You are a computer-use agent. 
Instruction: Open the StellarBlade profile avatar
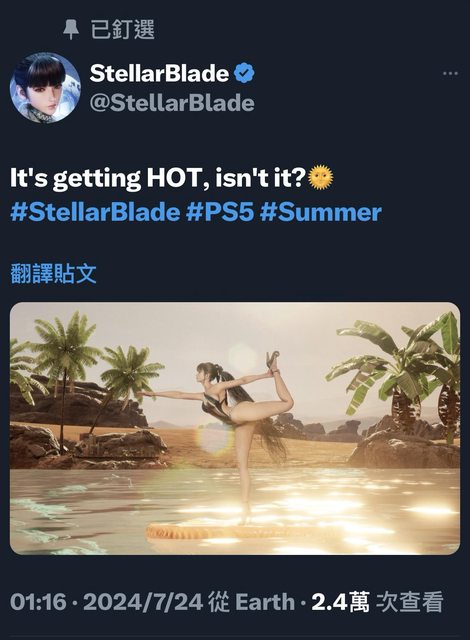tap(45, 87)
